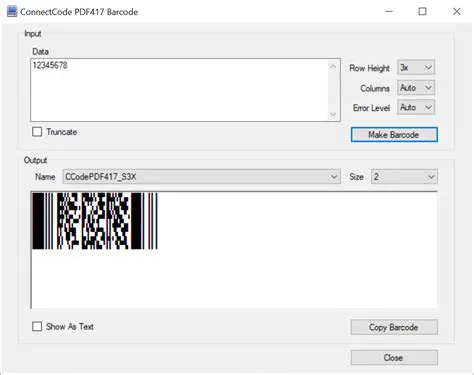Maximize the ConnectCode window
Screen dimensions: 474x375
[x=422, y=12]
